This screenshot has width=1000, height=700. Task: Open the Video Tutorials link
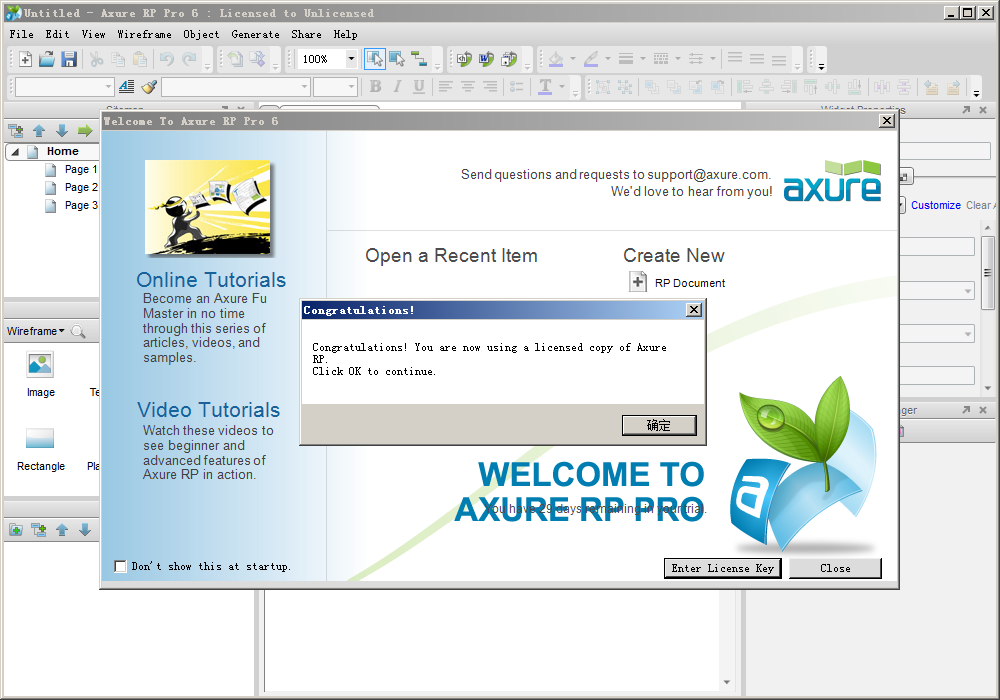(x=209, y=409)
